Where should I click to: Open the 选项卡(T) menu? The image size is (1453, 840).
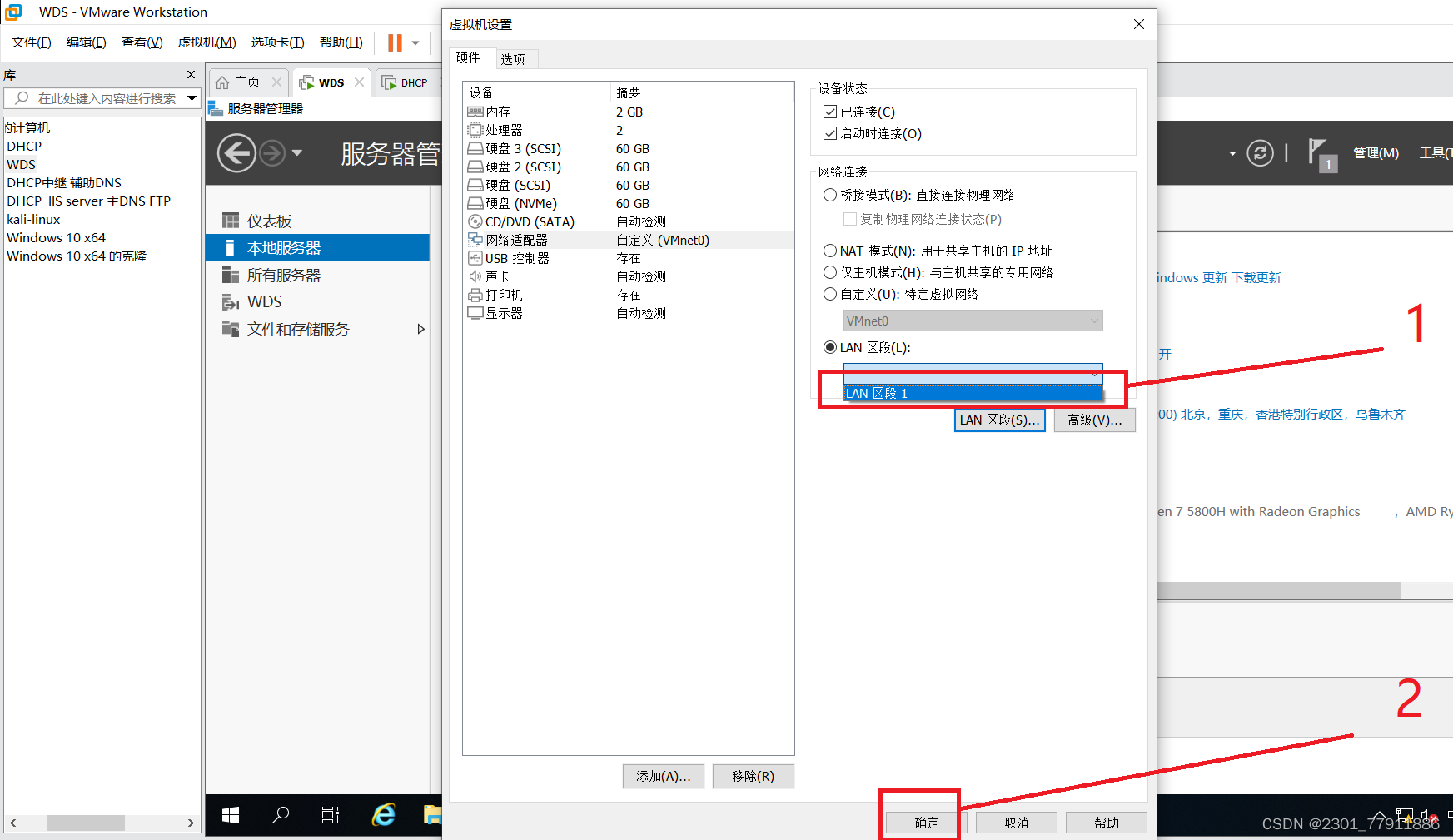(x=278, y=42)
